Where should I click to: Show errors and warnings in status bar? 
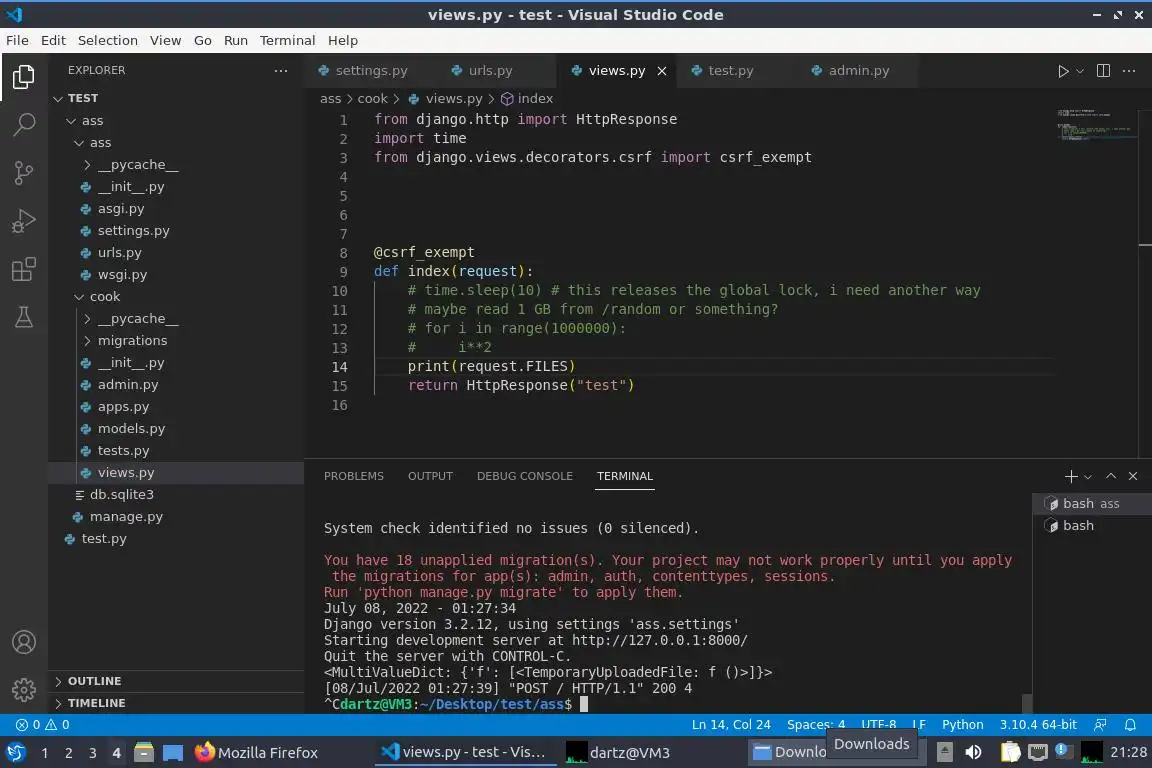[43, 725]
